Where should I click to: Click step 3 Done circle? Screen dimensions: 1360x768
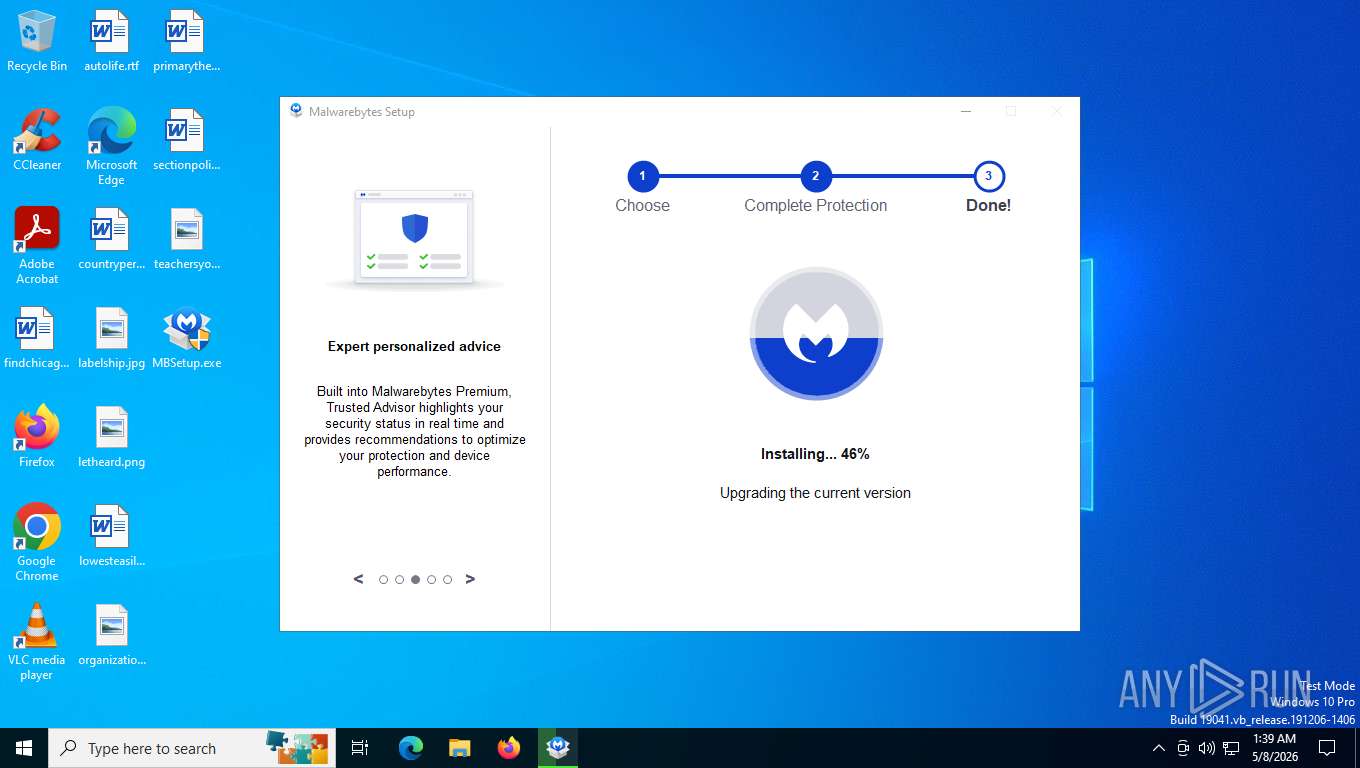click(x=989, y=177)
